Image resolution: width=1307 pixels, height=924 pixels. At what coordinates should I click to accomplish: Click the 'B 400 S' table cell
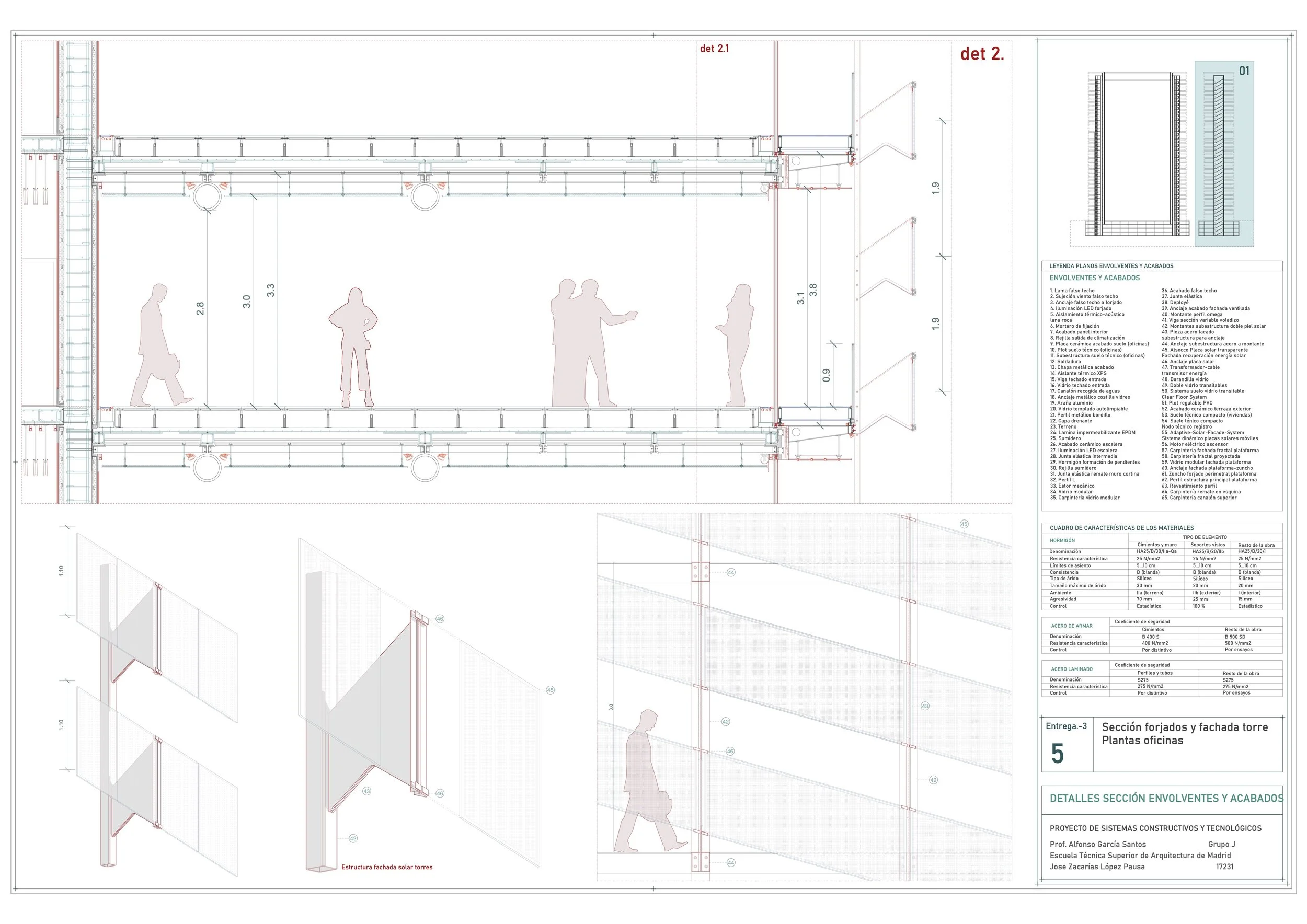point(1150,637)
